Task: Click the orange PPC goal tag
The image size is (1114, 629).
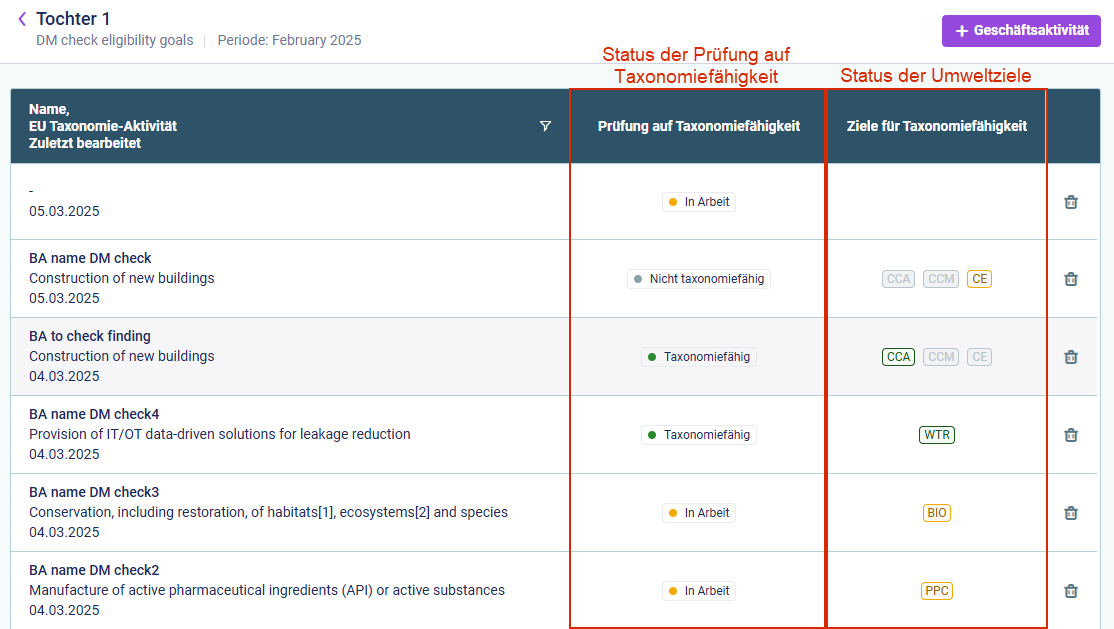Action: pos(936,591)
